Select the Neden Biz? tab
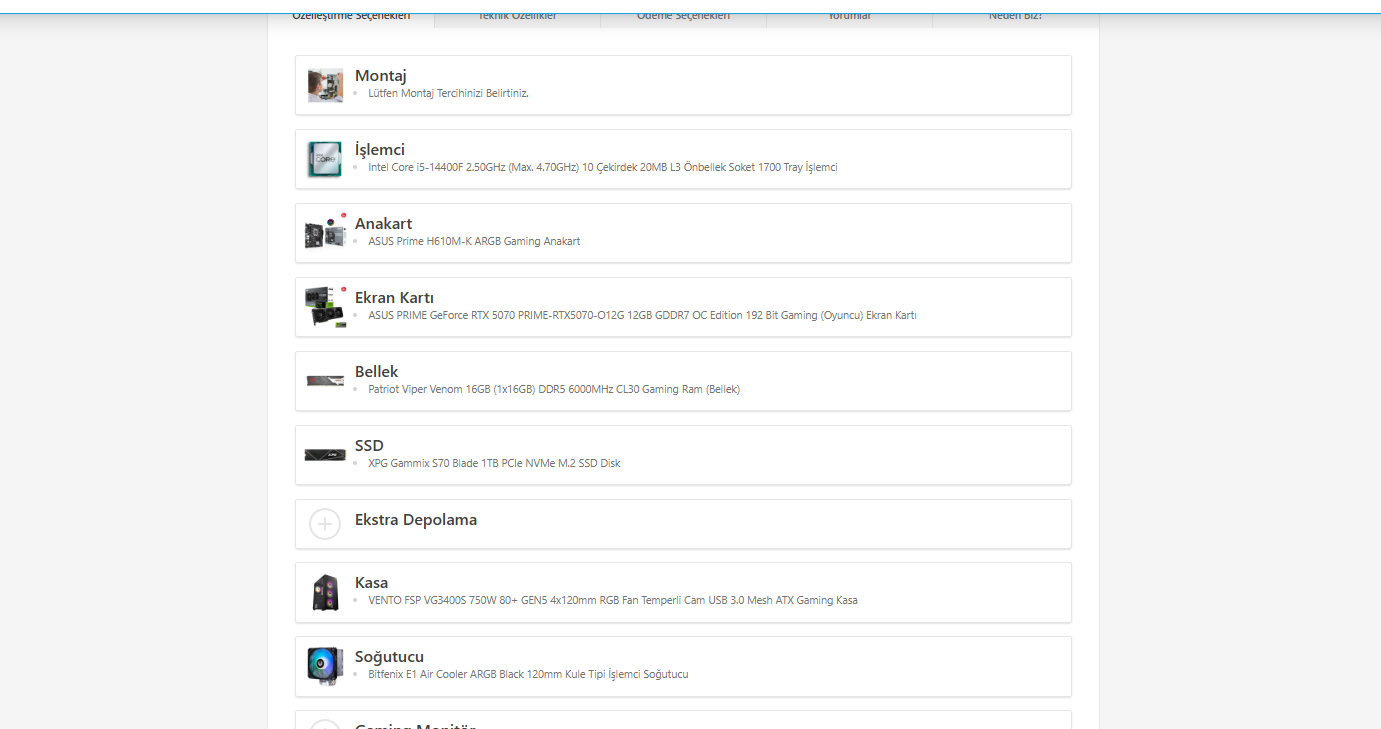 1015,16
